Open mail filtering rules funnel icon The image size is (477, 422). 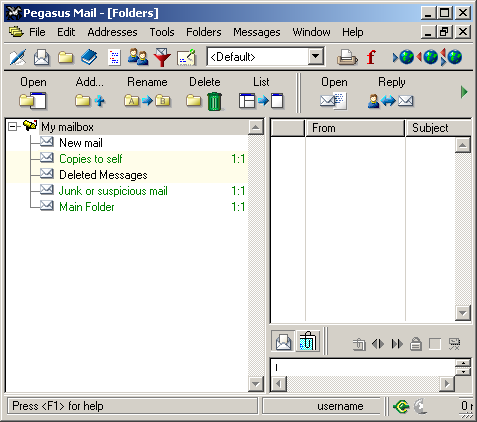click(162, 57)
